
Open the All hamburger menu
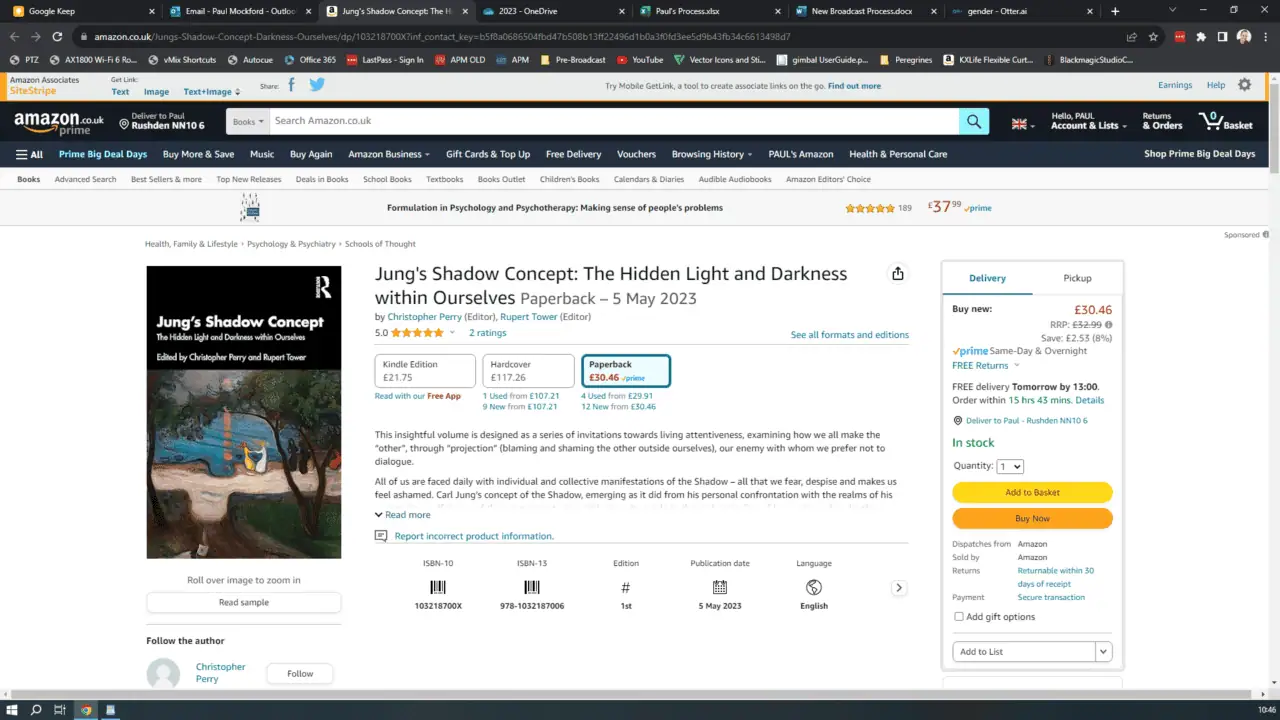point(29,154)
